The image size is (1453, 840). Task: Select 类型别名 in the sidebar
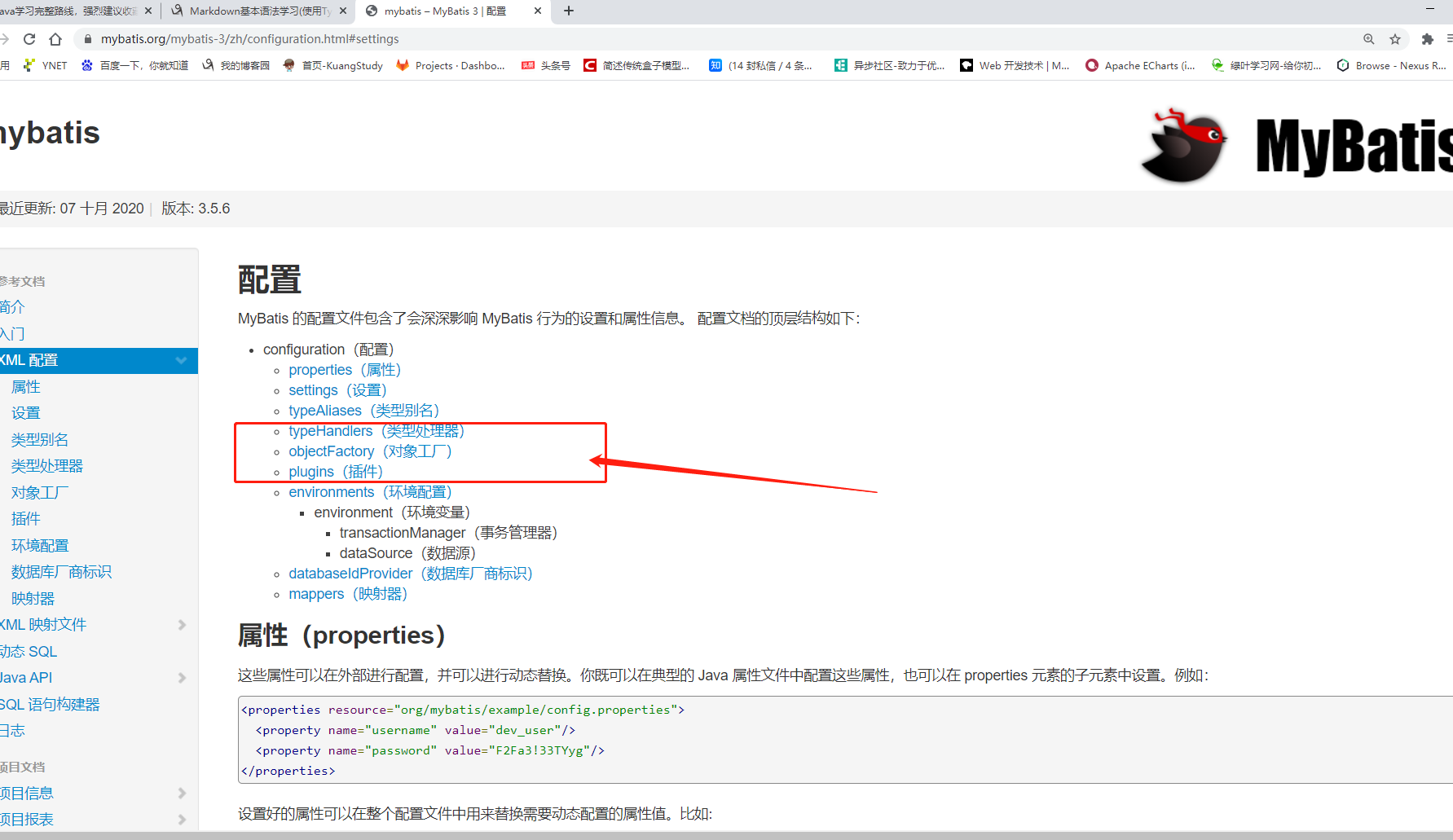point(40,440)
